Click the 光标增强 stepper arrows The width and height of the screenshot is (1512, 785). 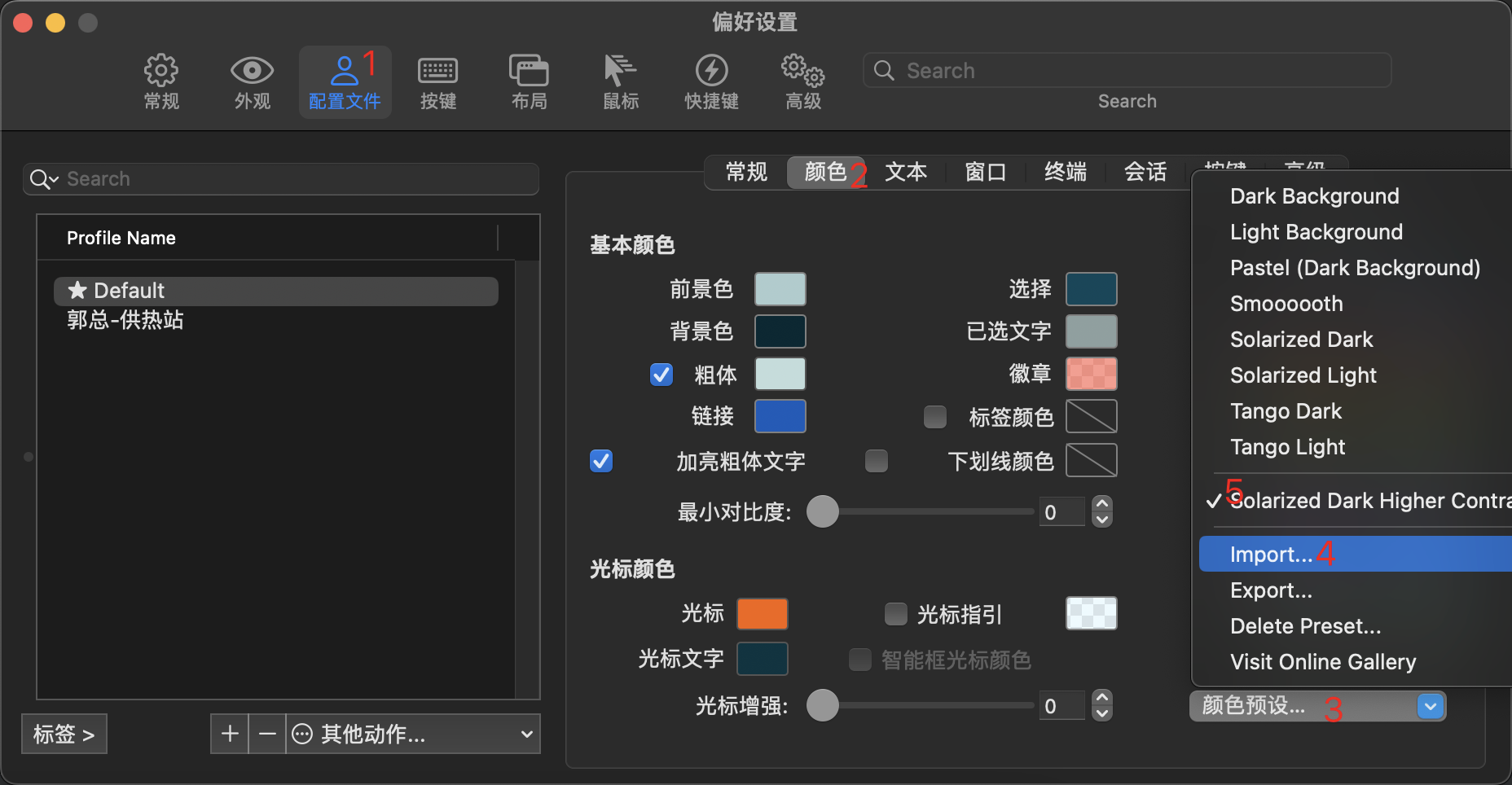tap(1102, 706)
